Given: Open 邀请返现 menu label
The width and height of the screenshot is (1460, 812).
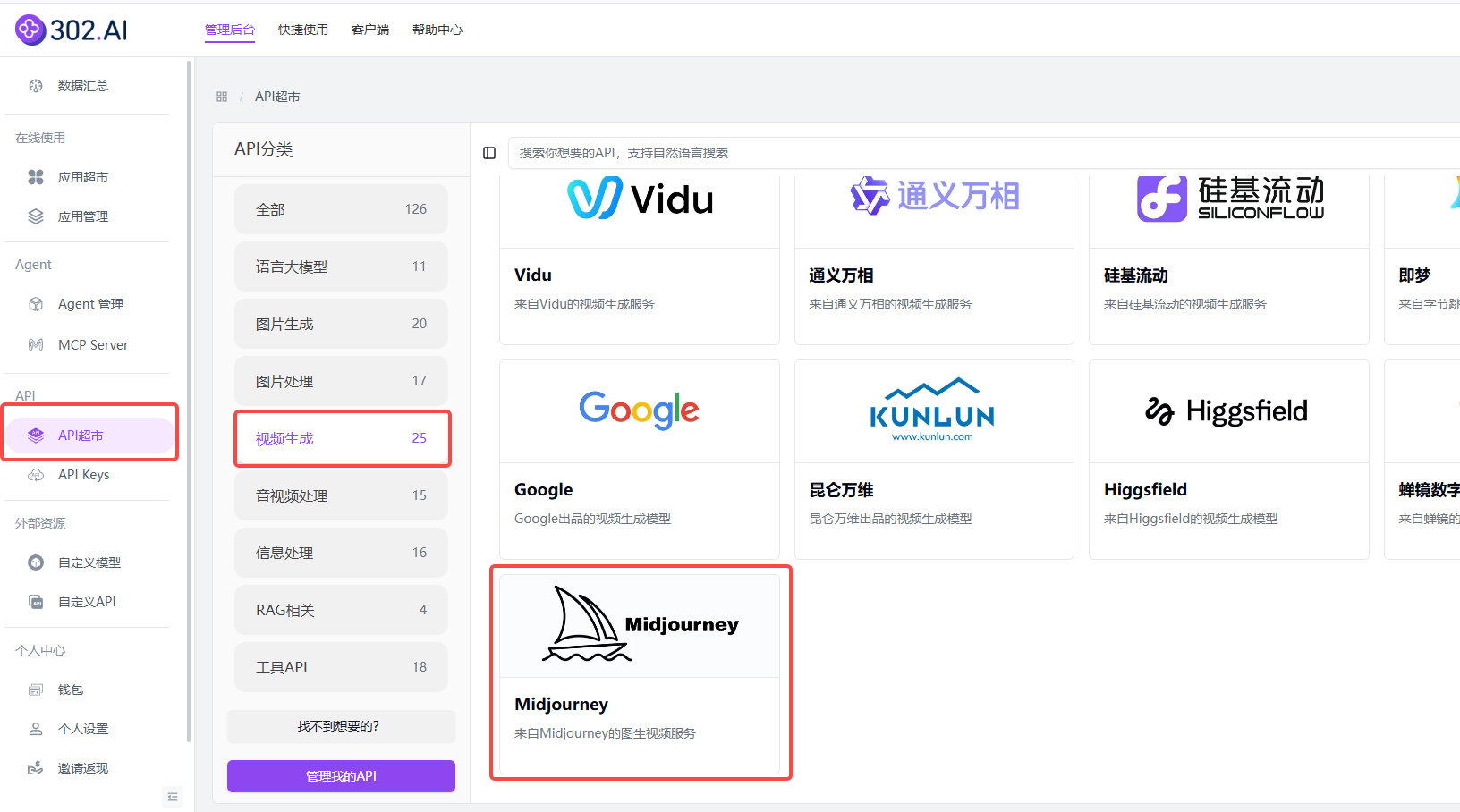Looking at the screenshot, I should click(83, 768).
